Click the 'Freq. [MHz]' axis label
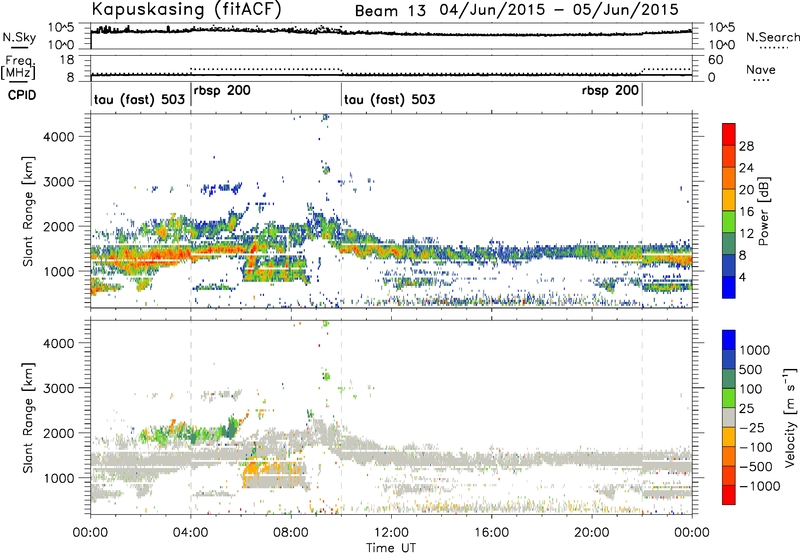The image size is (800, 554). coord(19,67)
